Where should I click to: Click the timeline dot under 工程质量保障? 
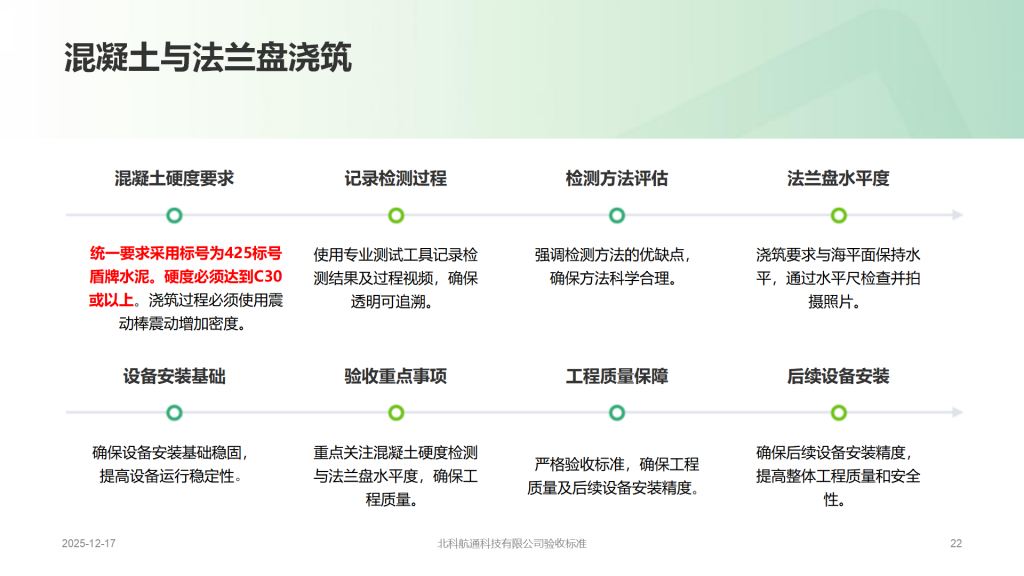(x=617, y=412)
